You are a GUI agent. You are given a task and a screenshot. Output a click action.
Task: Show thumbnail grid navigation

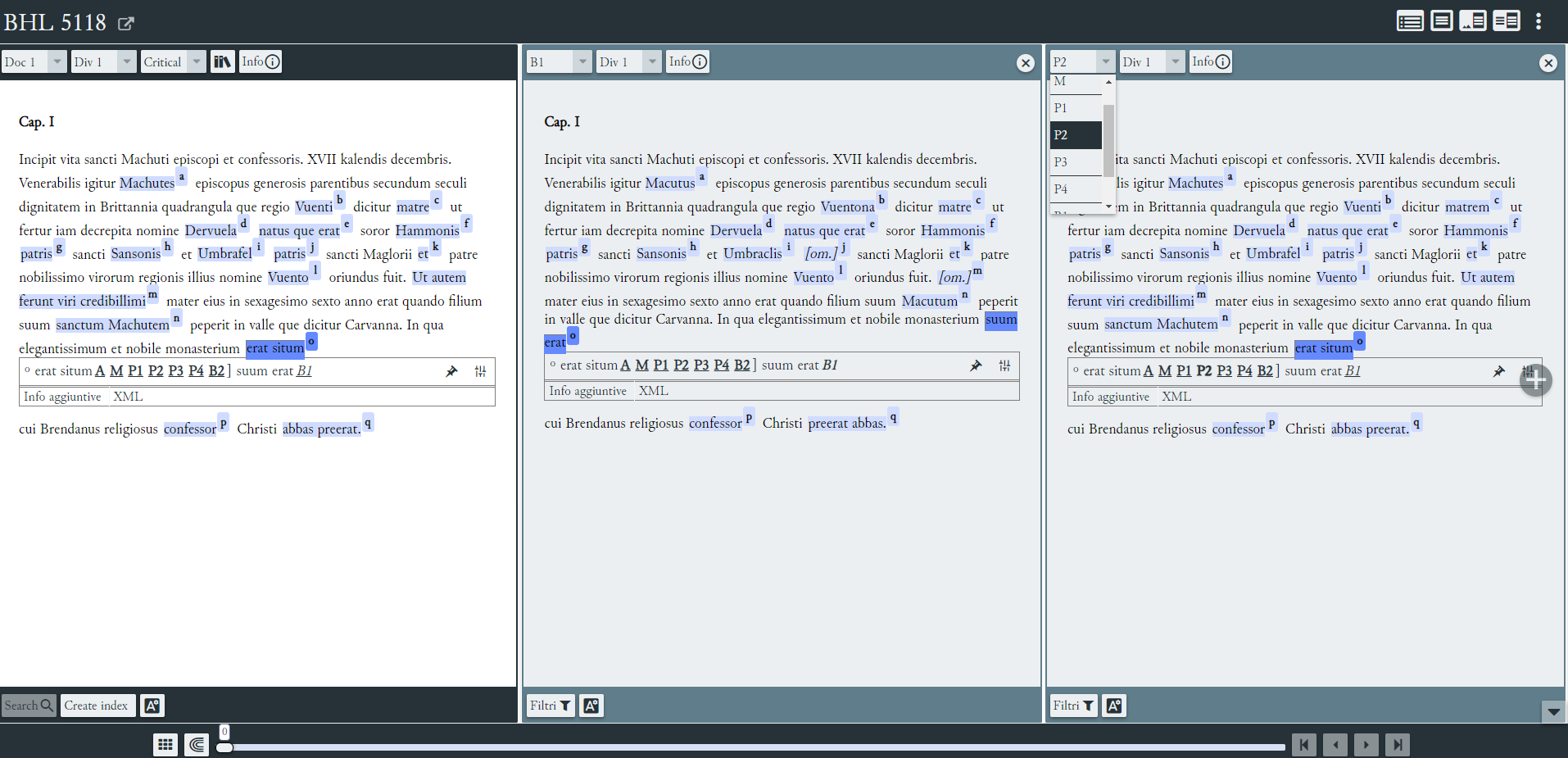165,744
